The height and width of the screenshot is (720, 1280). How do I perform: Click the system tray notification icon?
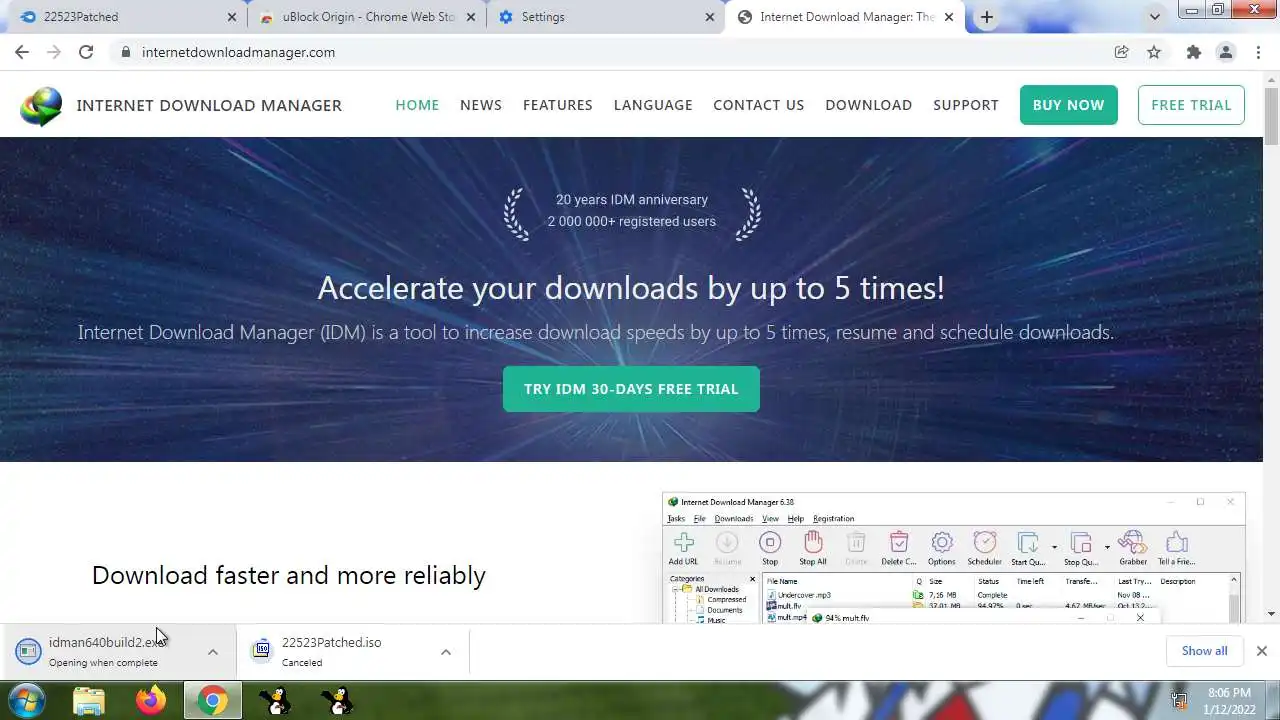tap(1180, 701)
